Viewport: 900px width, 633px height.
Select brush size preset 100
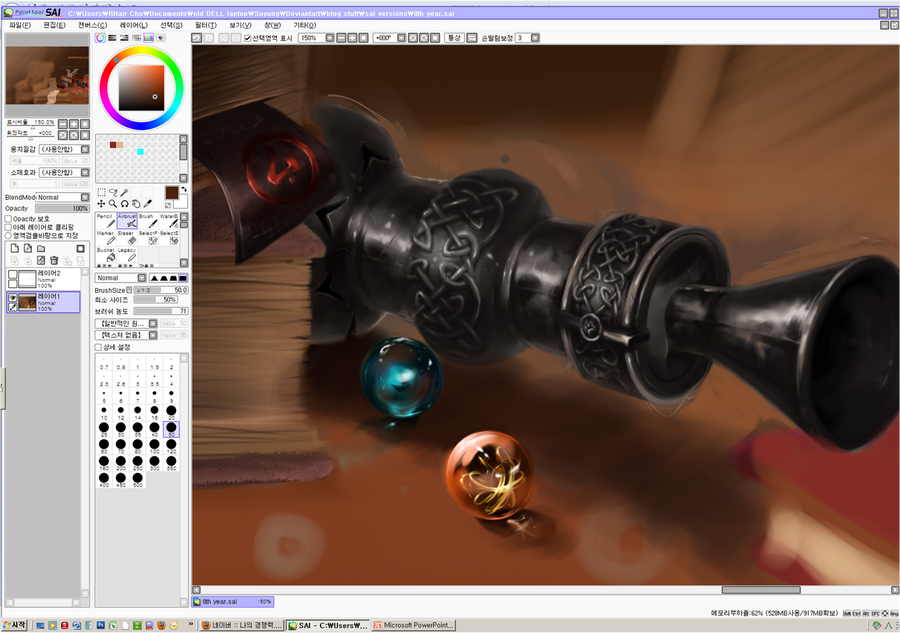pyautogui.click(x=154, y=446)
